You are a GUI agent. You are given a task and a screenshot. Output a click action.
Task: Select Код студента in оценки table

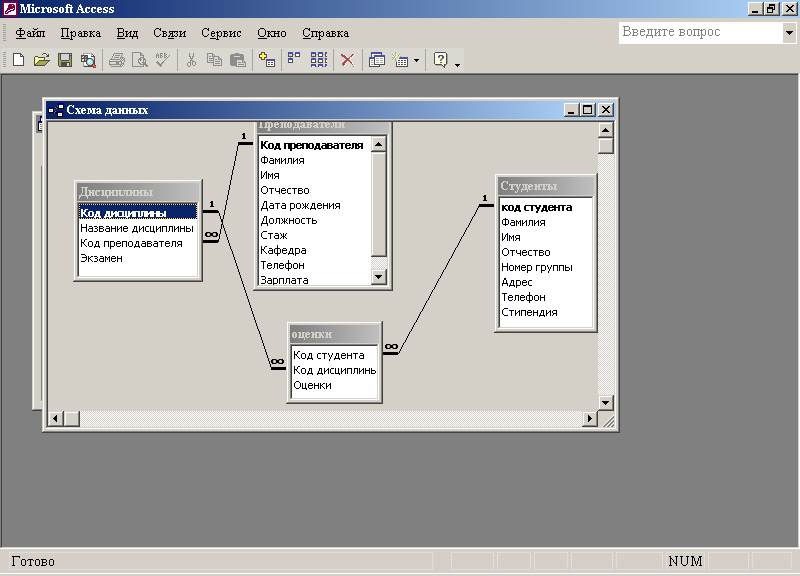coord(334,355)
